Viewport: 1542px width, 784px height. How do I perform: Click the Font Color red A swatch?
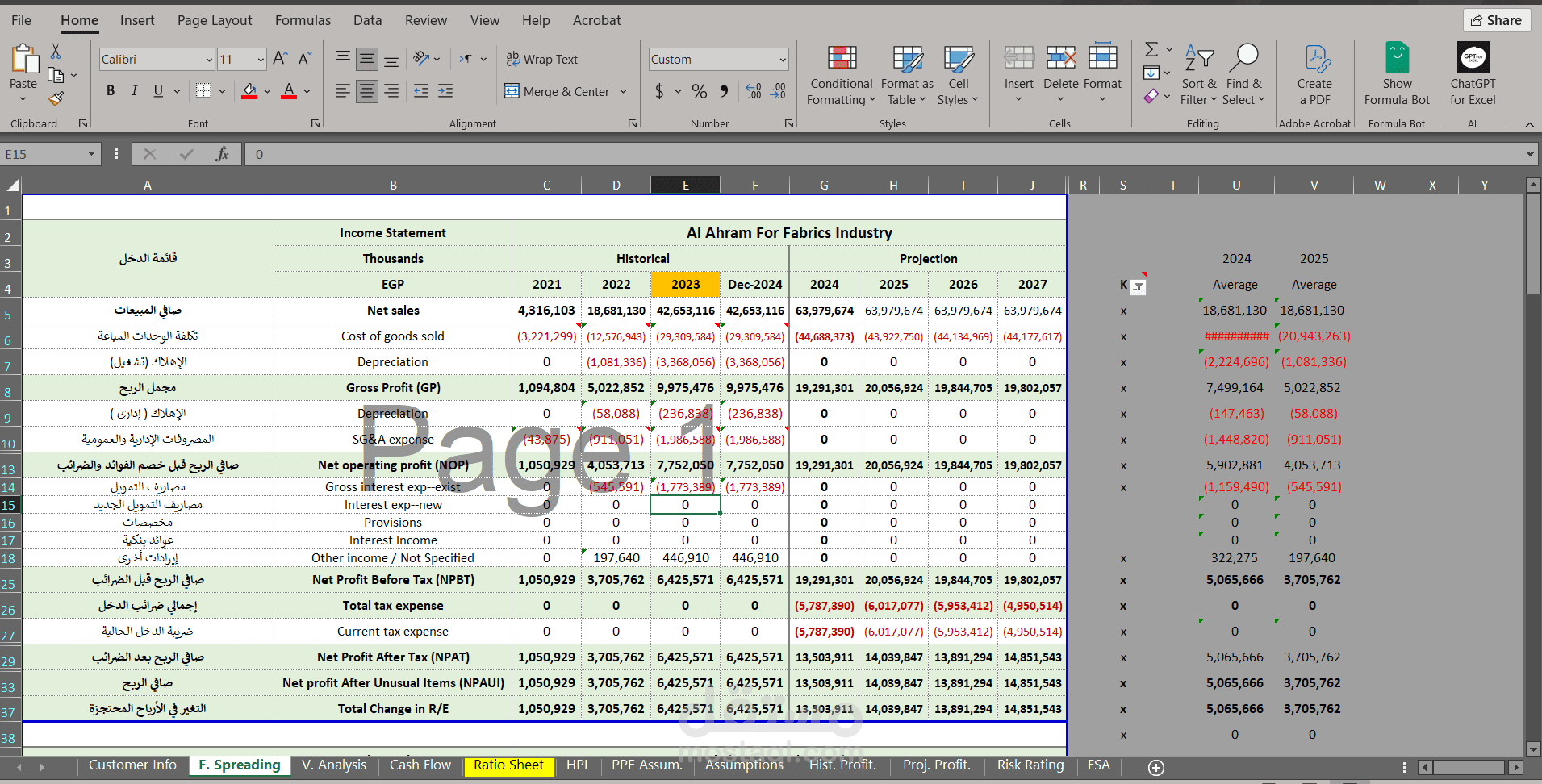(x=289, y=91)
